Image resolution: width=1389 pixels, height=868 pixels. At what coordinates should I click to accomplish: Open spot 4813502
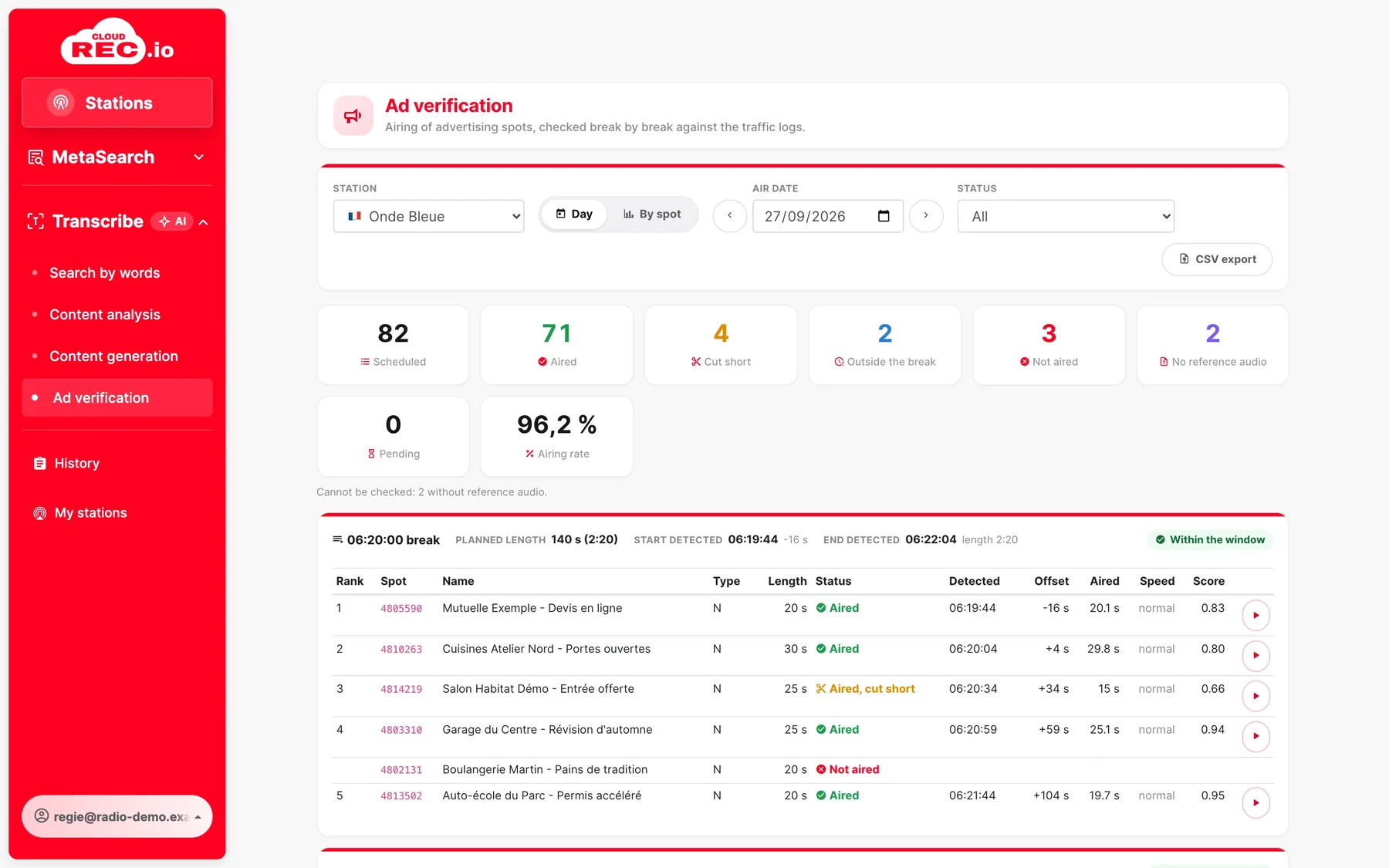[x=401, y=796]
